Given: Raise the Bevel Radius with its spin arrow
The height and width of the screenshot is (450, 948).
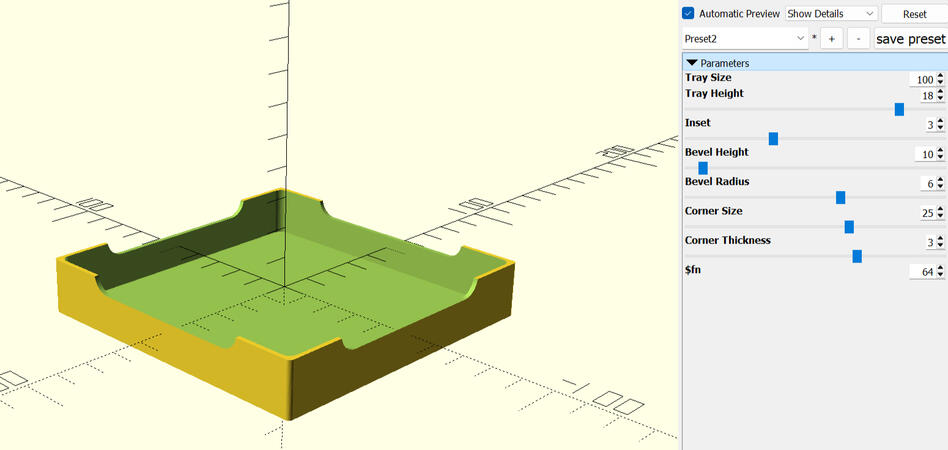Looking at the screenshot, I should pyautogui.click(x=940, y=181).
